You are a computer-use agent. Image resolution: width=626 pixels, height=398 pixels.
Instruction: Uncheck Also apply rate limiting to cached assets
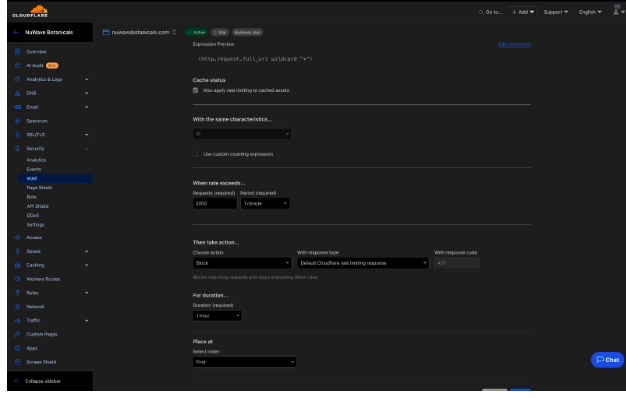pyautogui.click(x=196, y=90)
